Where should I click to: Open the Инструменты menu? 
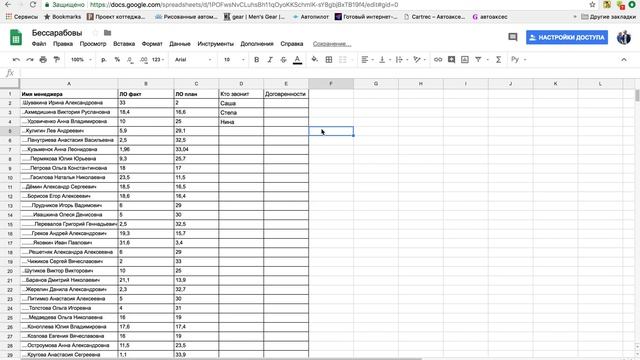pos(216,44)
